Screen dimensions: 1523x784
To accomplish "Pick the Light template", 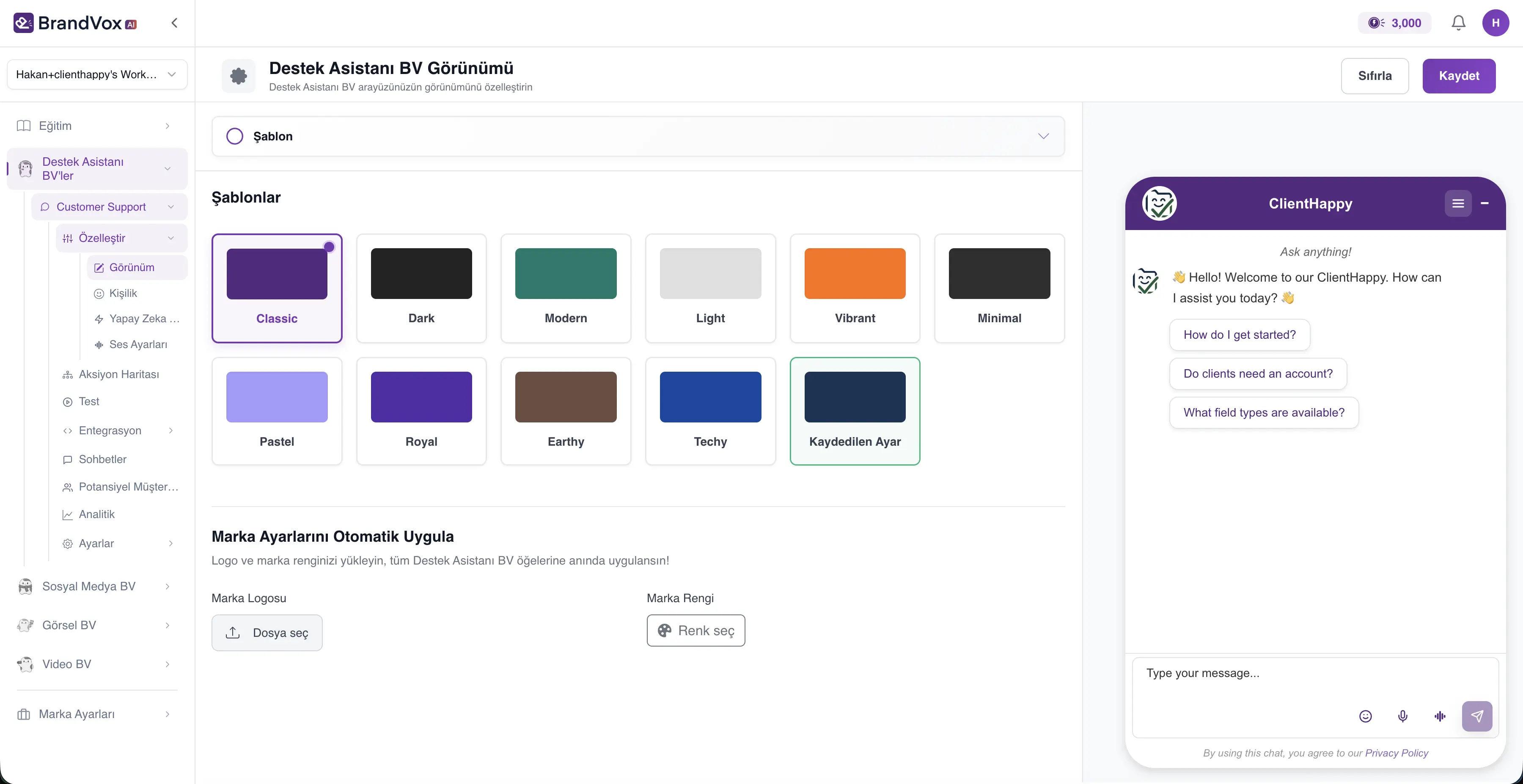I will coord(711,288).
